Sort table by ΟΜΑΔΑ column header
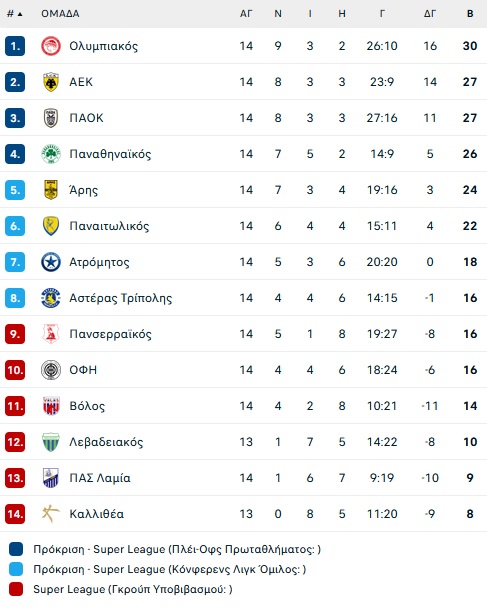This screenshot has height=611, width=487. tap(60, 14)
